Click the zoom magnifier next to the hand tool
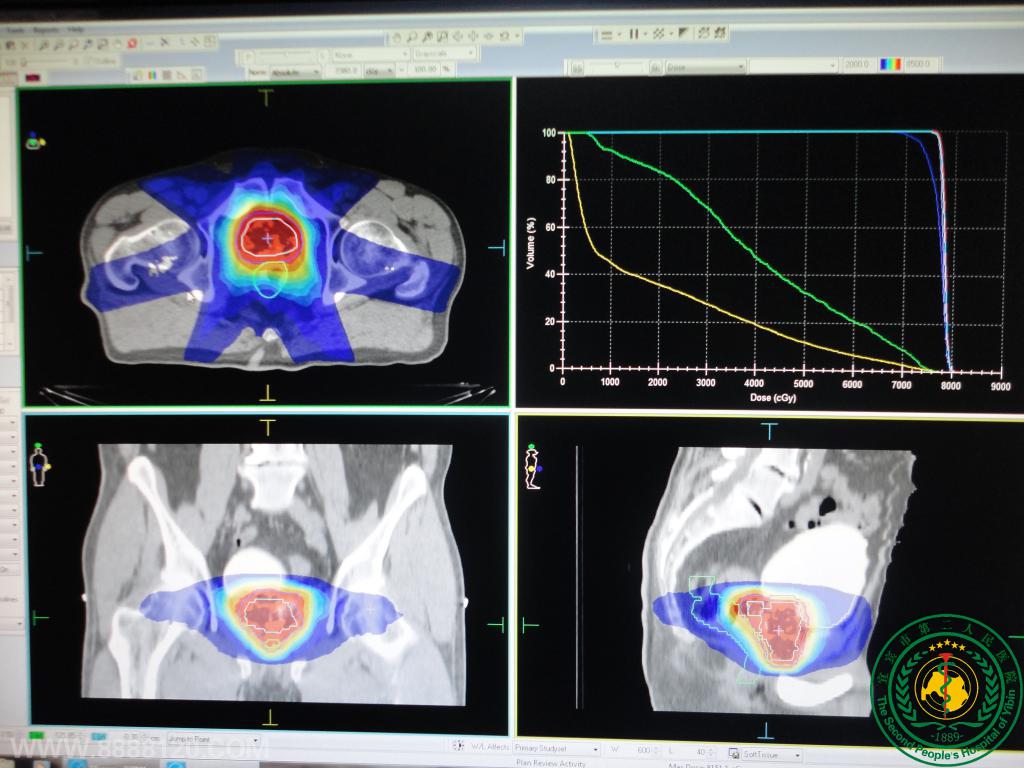The width and height of the screenshot is (1024, 768). [411, 36]
